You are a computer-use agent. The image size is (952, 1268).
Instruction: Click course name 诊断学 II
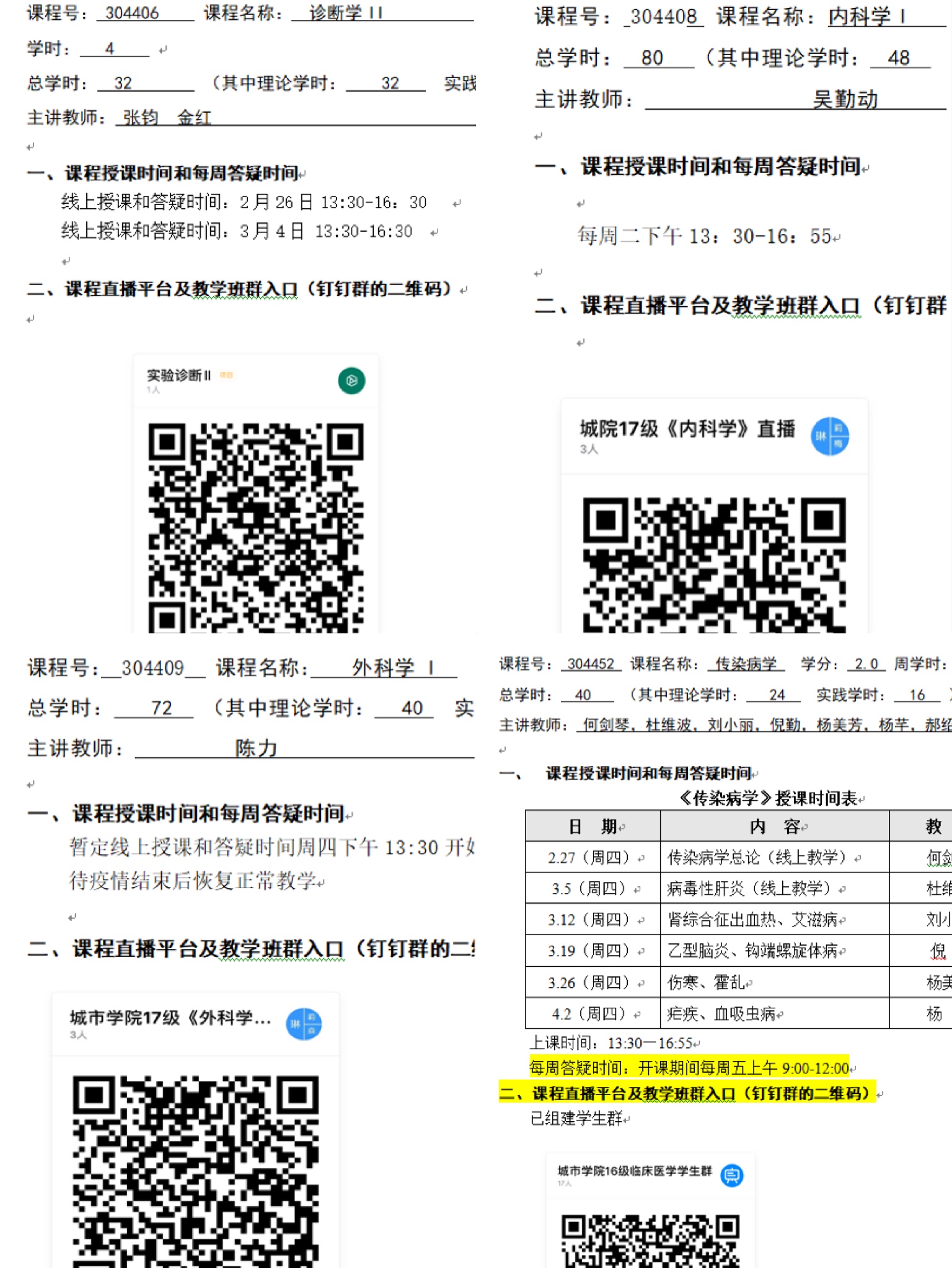(x=346, y=12)
